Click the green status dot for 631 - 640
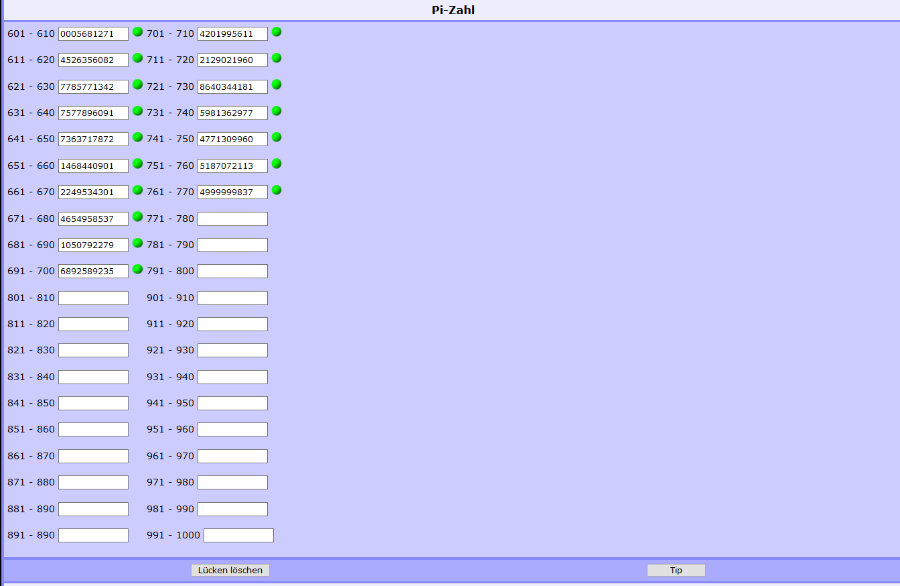 tap(138, 111)
